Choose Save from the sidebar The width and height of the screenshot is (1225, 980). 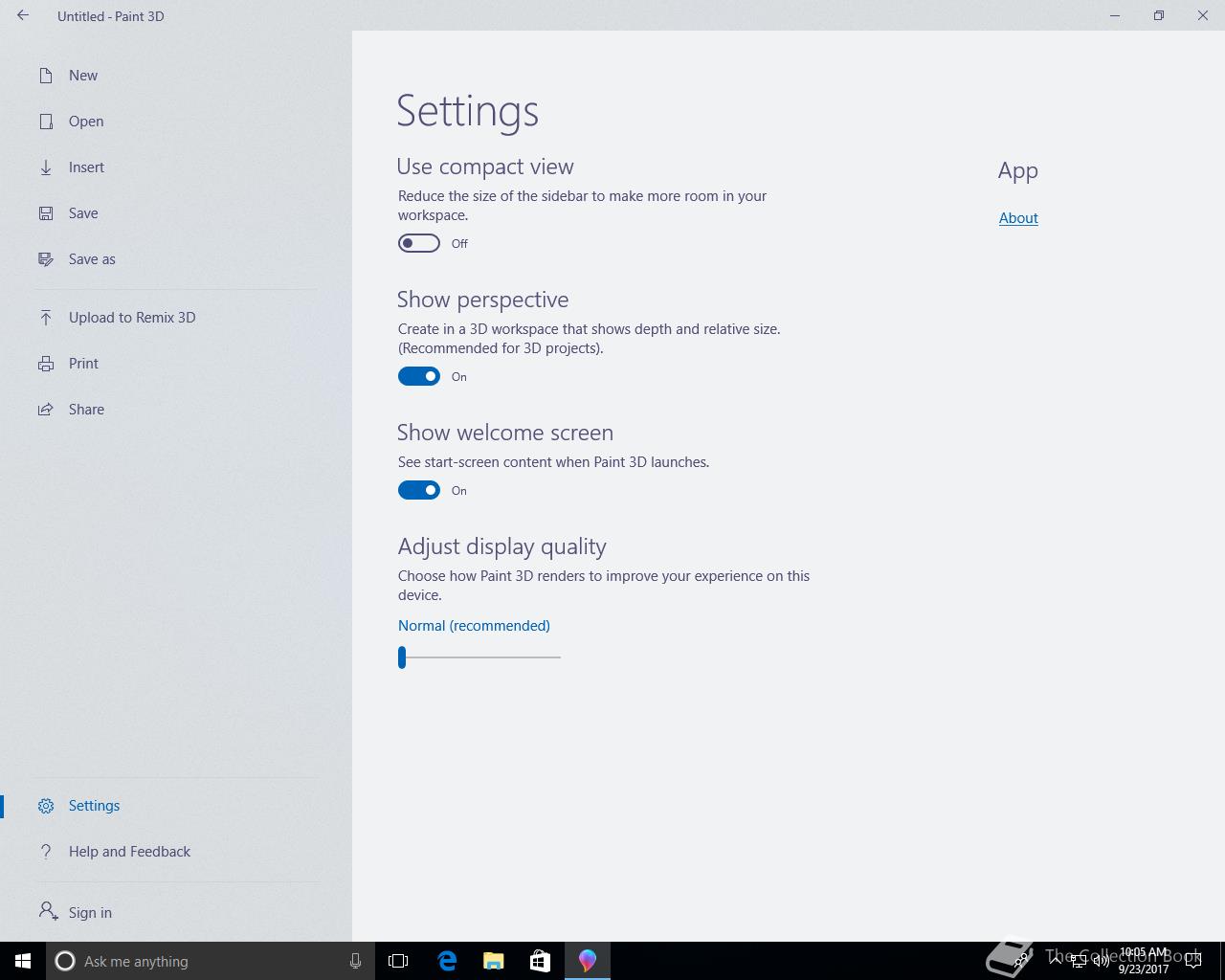[x=83, y=213]
